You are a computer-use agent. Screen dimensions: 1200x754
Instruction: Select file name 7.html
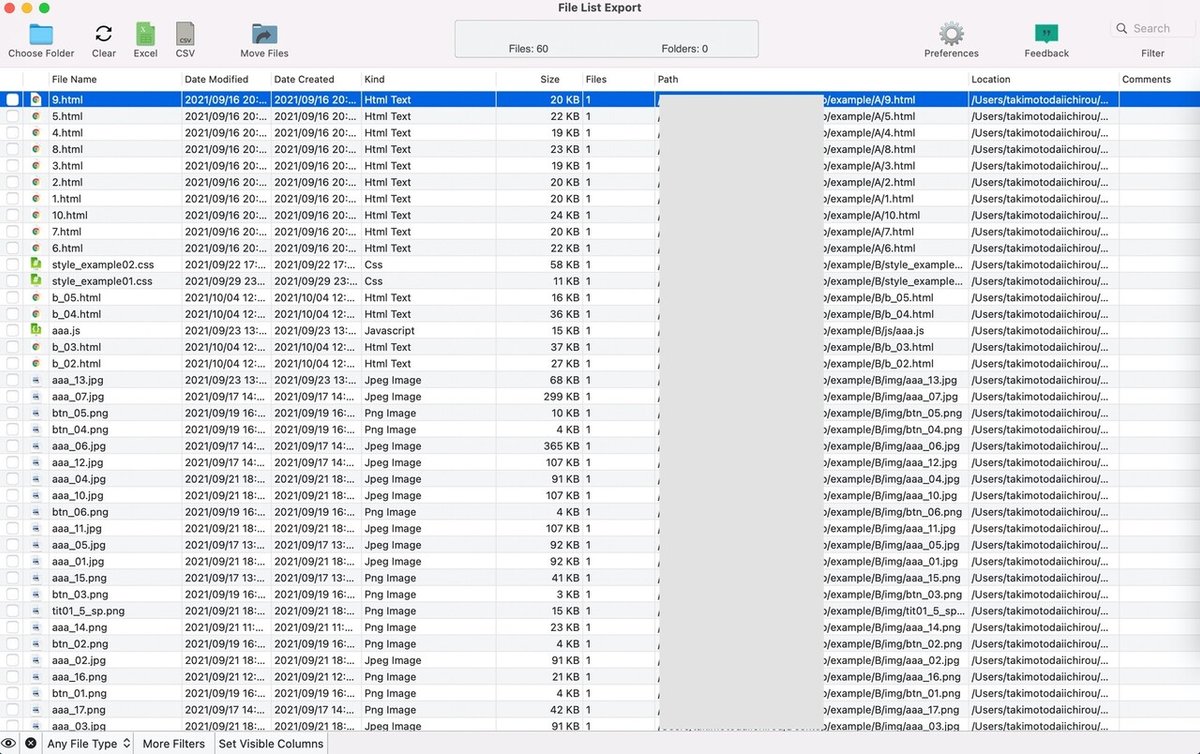click(67, 231)
